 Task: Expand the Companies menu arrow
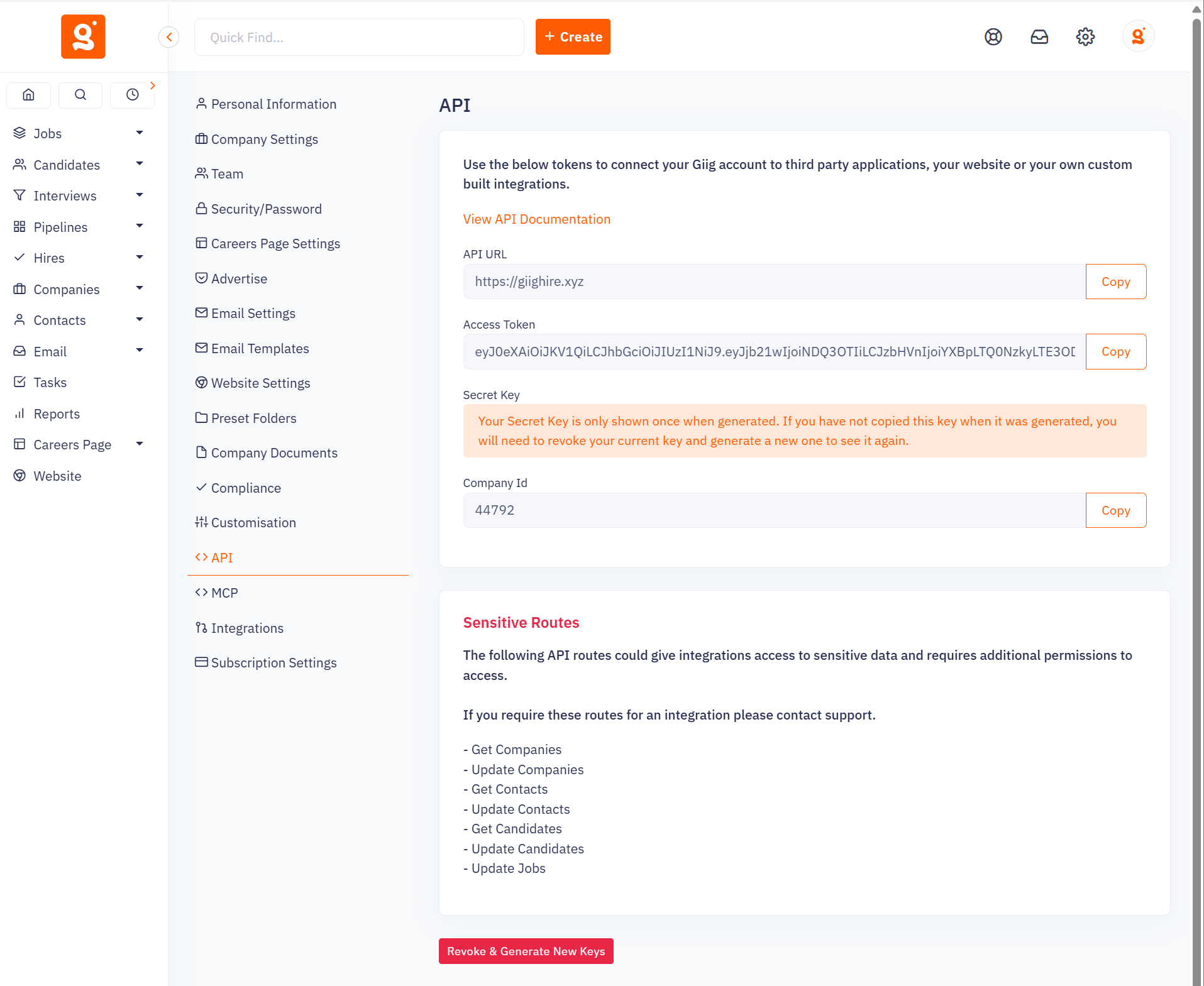(140, 288)
